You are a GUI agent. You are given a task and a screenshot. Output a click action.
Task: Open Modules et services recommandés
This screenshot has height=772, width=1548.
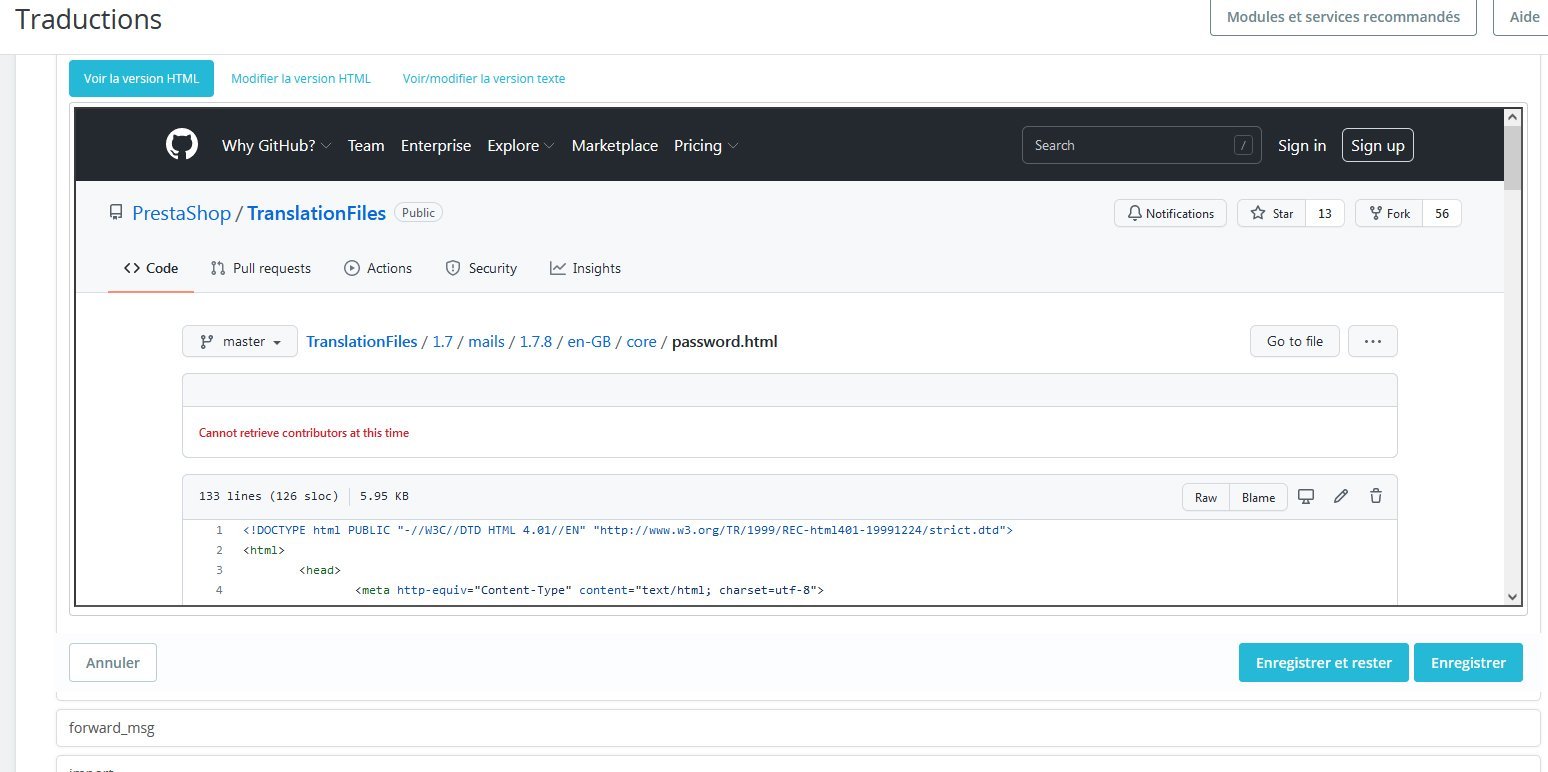tap(1343, 17)
